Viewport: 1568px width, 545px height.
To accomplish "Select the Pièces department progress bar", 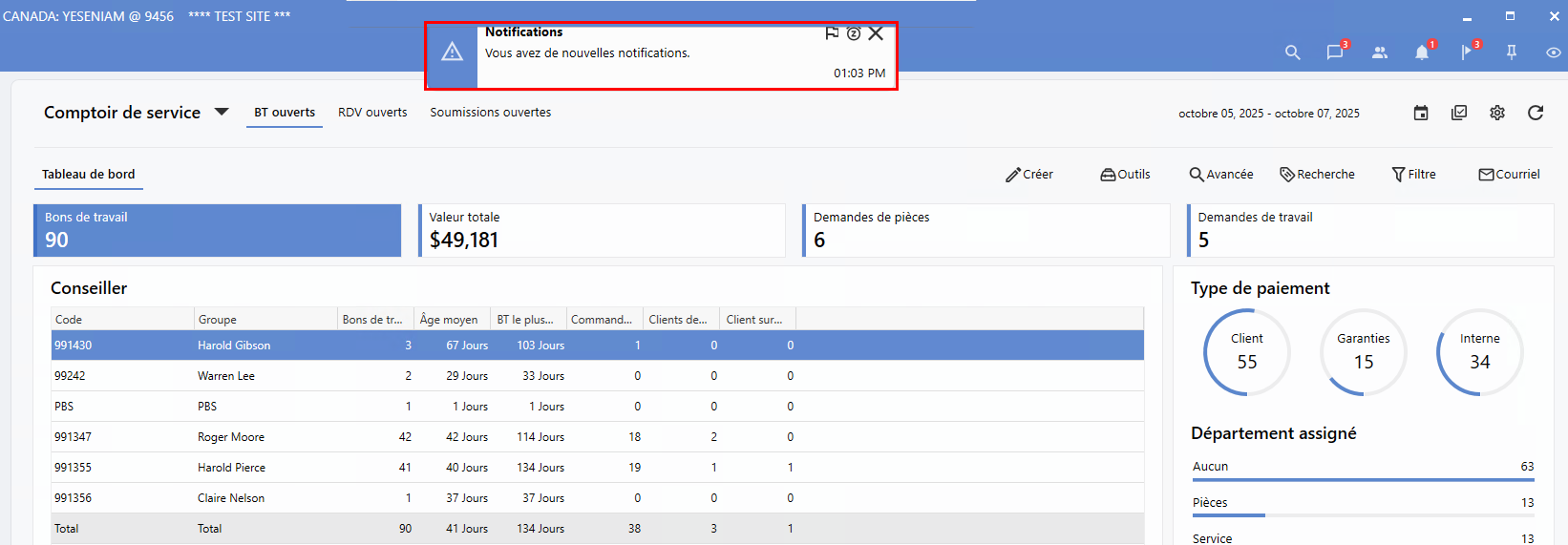I will [1363, 514].
